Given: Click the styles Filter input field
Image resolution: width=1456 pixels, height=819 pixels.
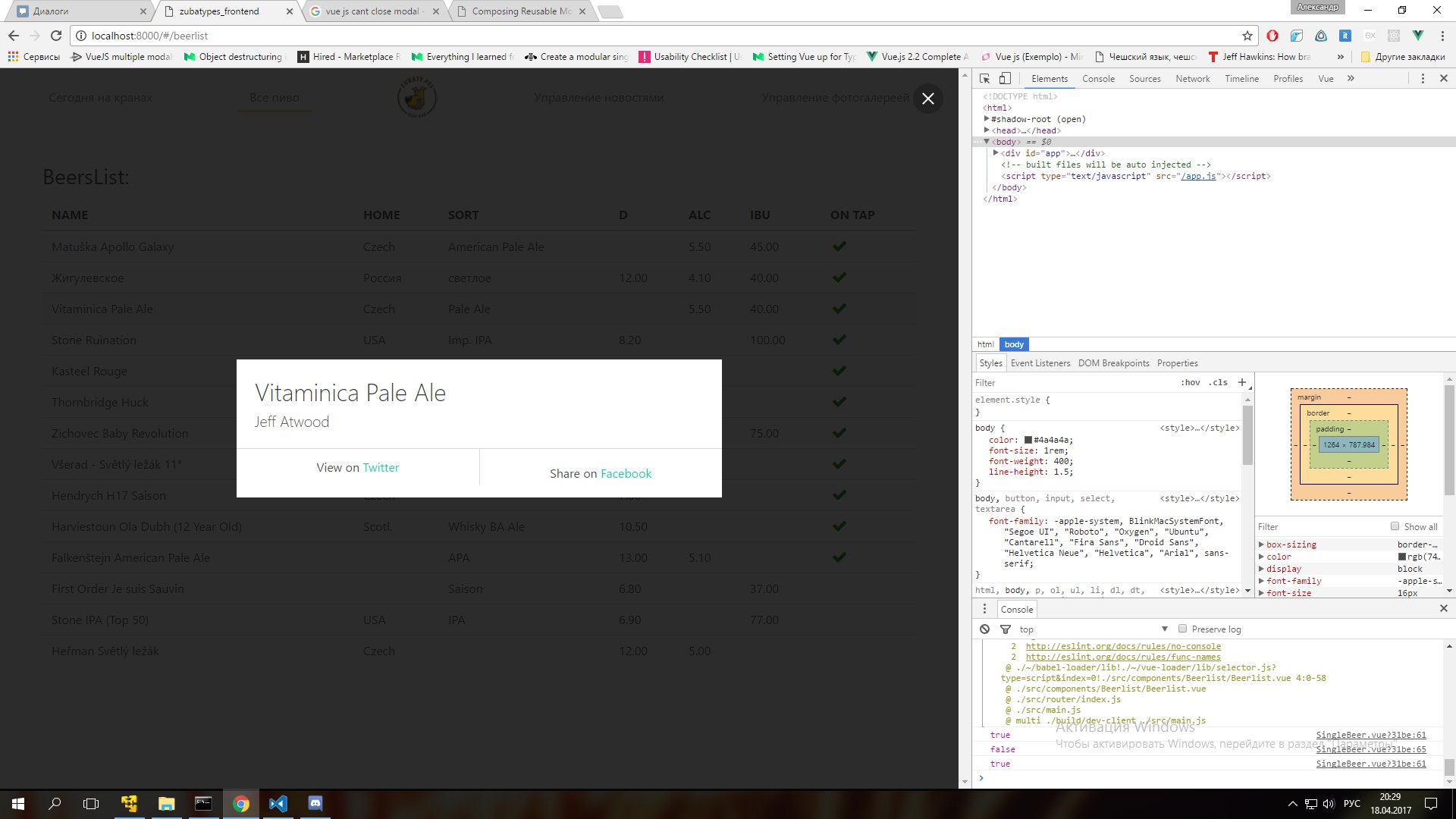Looking at the screenshot, I should pos(1073,382).
